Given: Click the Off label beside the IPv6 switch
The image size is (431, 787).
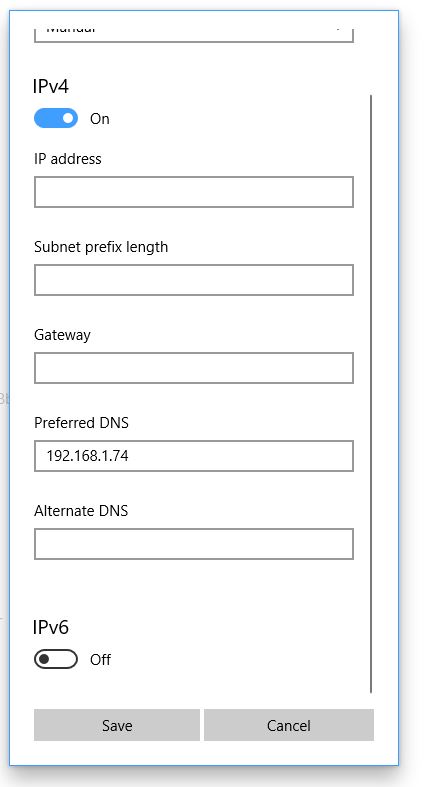Looking at the screenshot, I should pyautogui.click(x=100, y=660).
